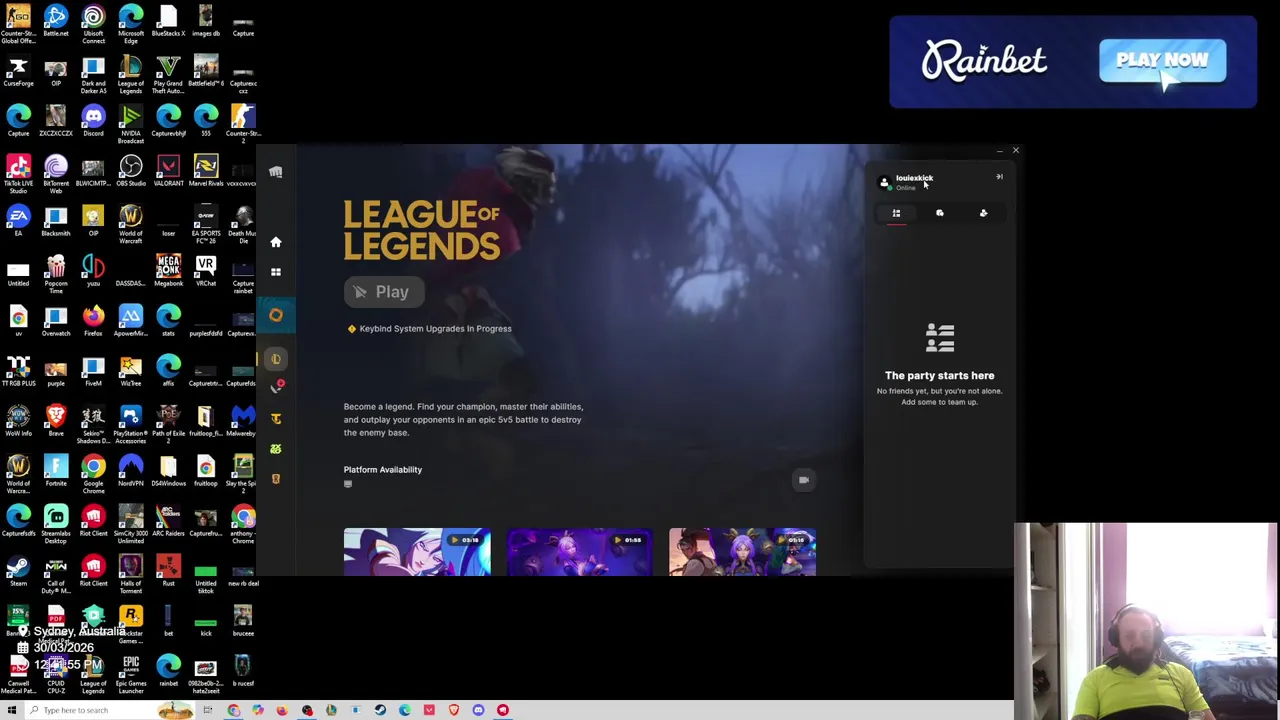The image size is (1280, 720).
Task: Click Keybind System Upgrades In Progress notice
Action: pyautogui.click(x=429, y=328)
